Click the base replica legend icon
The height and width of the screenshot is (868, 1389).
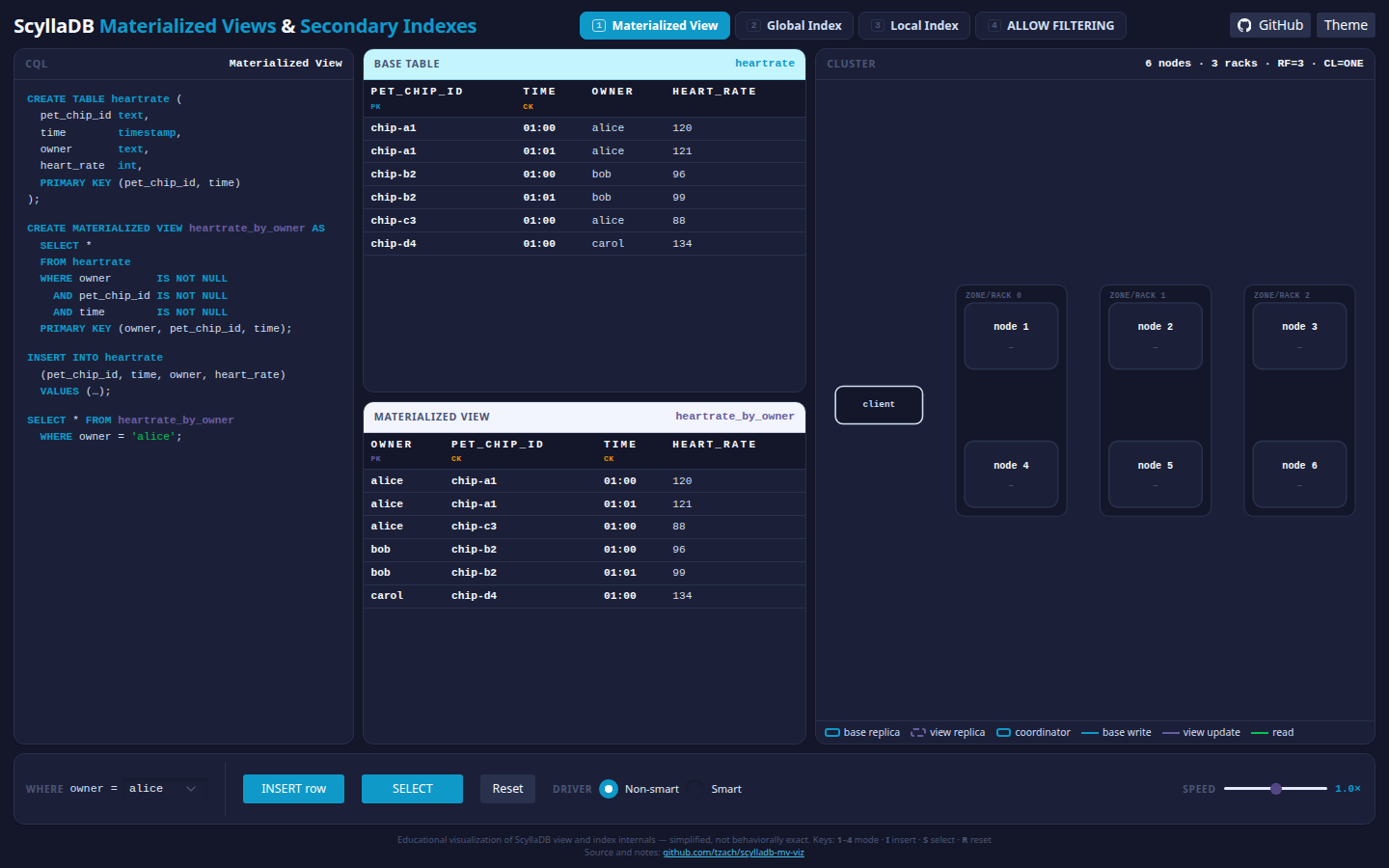coord(832,733)
